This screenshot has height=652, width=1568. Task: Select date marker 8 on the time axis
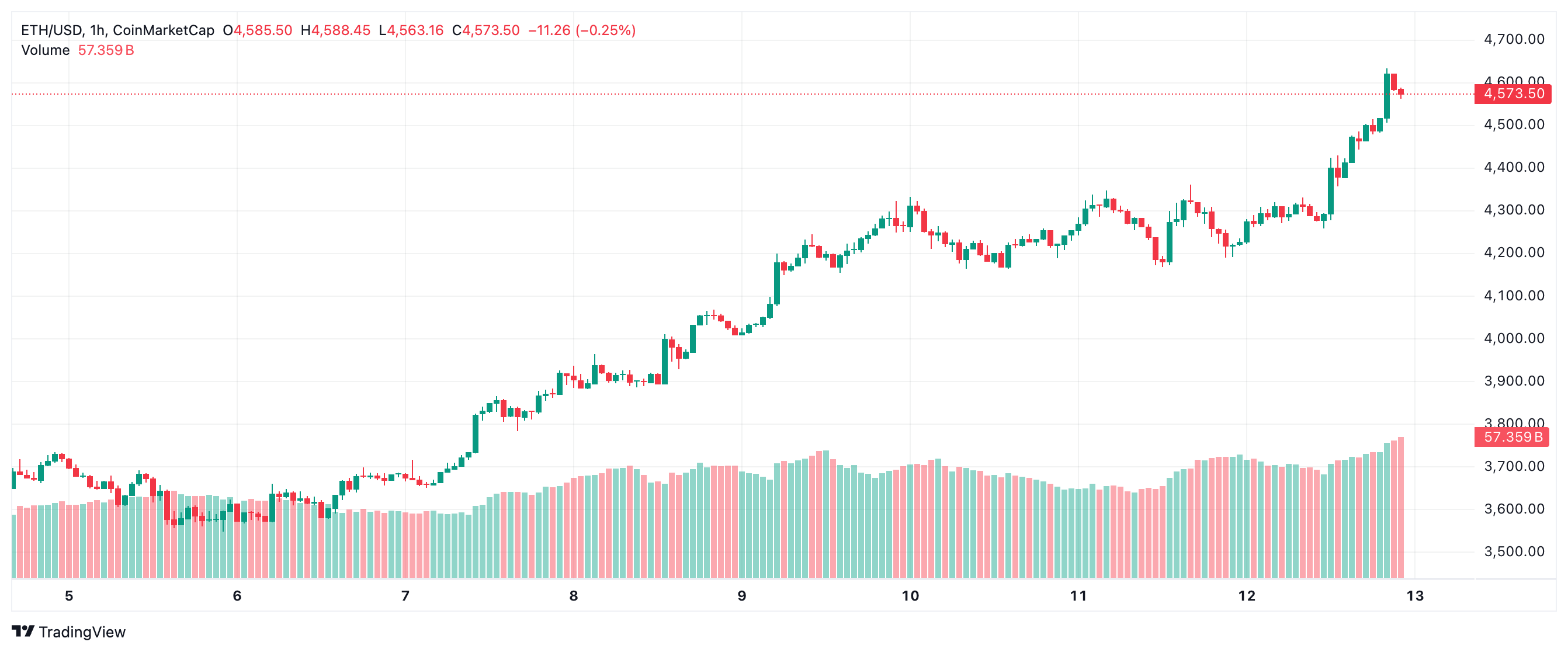(x=573, y=596)
